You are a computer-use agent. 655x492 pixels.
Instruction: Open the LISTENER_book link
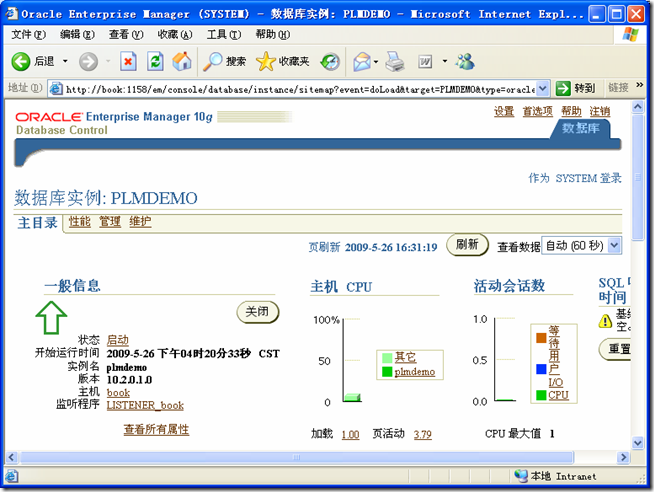tap(145, 405)
